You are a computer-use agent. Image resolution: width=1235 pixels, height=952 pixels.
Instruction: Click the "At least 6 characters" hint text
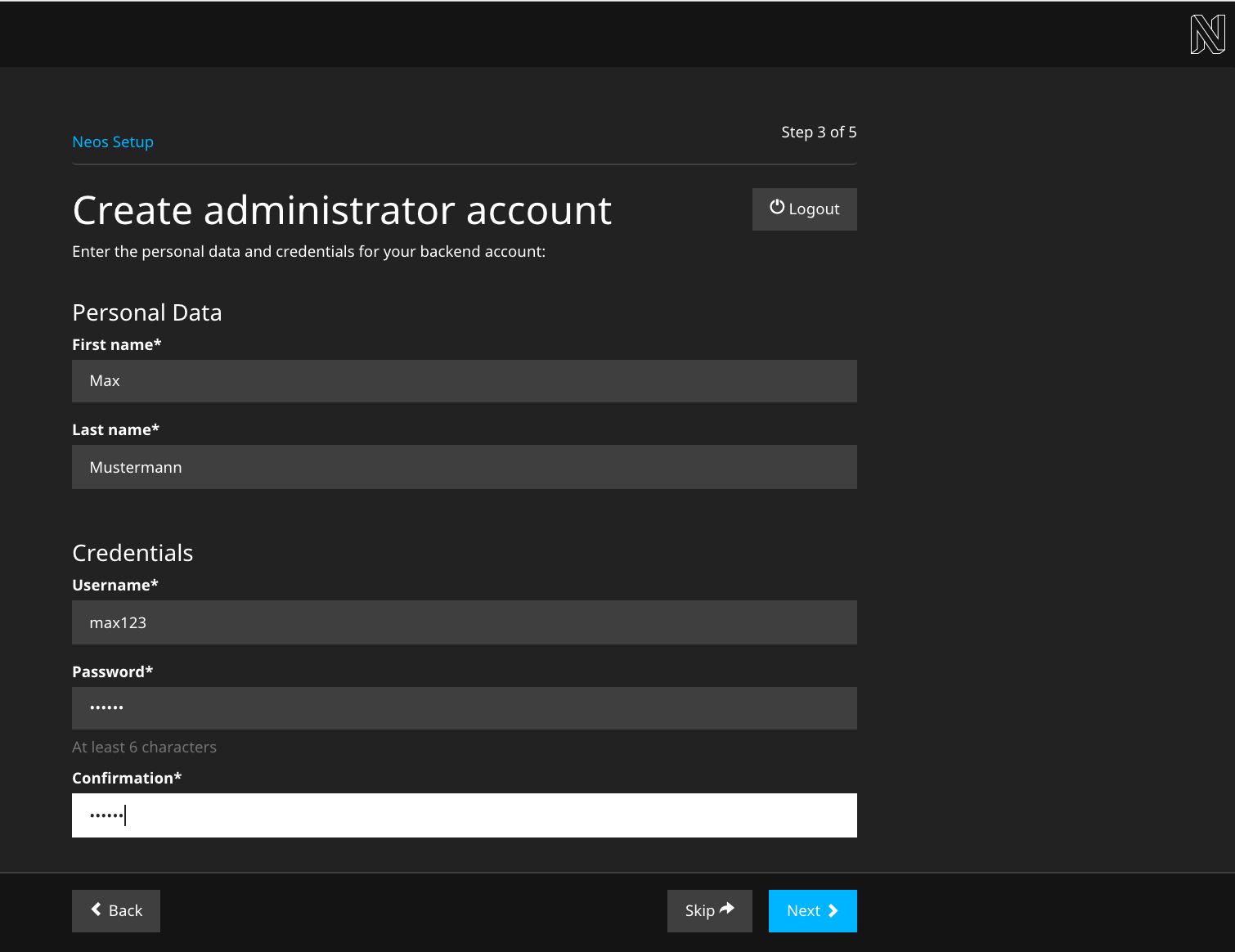click(144, 747)
